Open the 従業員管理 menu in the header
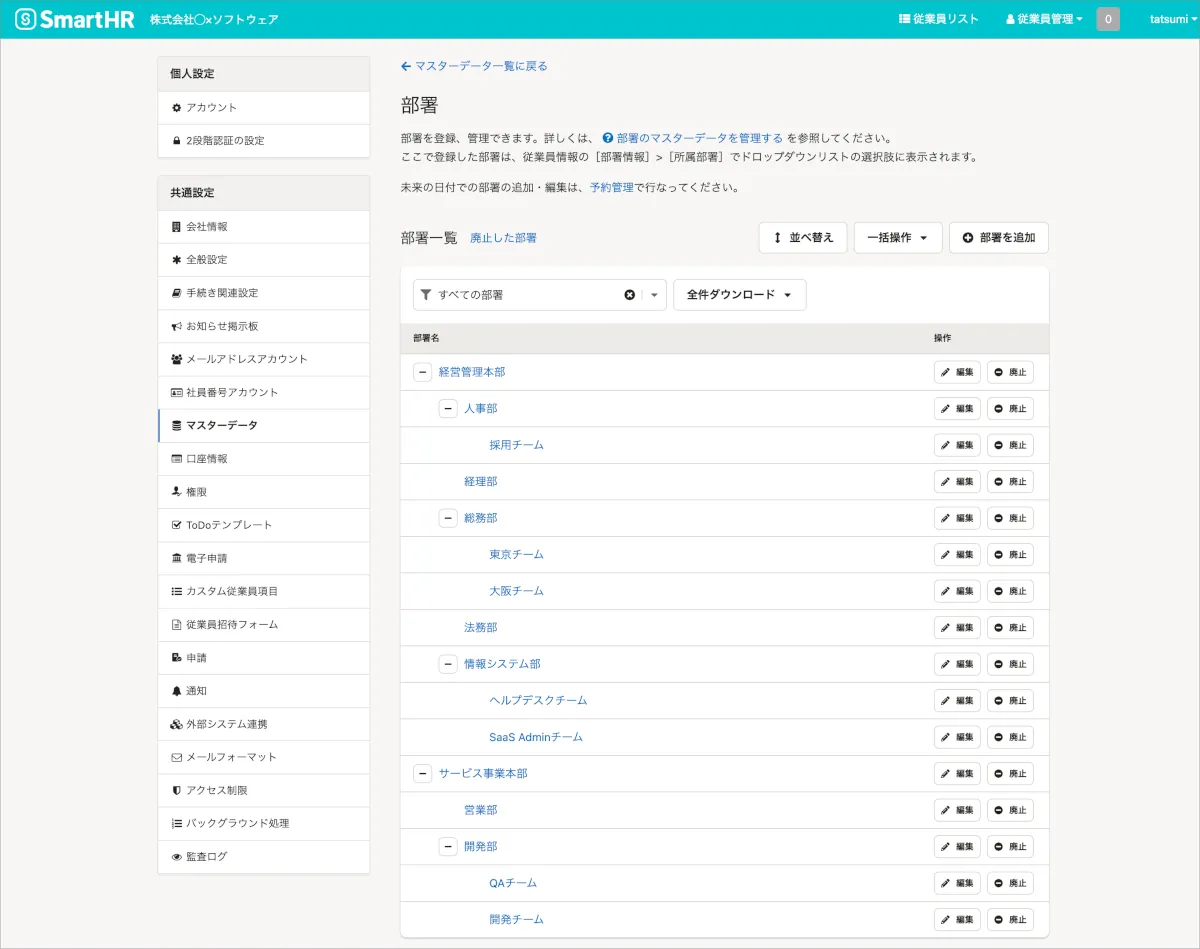Image resolution: width=1200 pixels, height=949 pixels. [x=1044, y=19]
